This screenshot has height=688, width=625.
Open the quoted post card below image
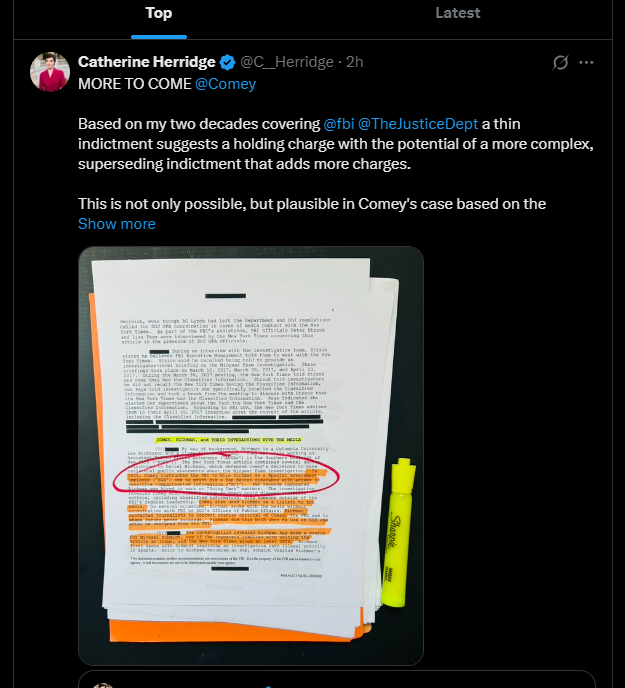pos(337,679)
